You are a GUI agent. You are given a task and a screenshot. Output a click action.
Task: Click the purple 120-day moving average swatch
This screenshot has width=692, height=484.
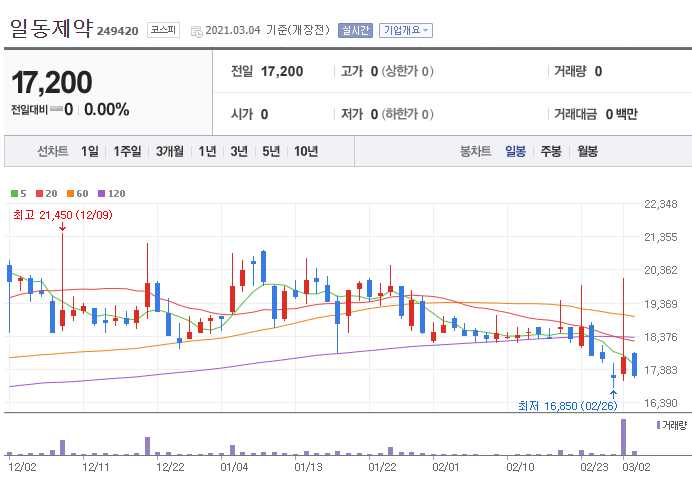(x=102, y=194)
